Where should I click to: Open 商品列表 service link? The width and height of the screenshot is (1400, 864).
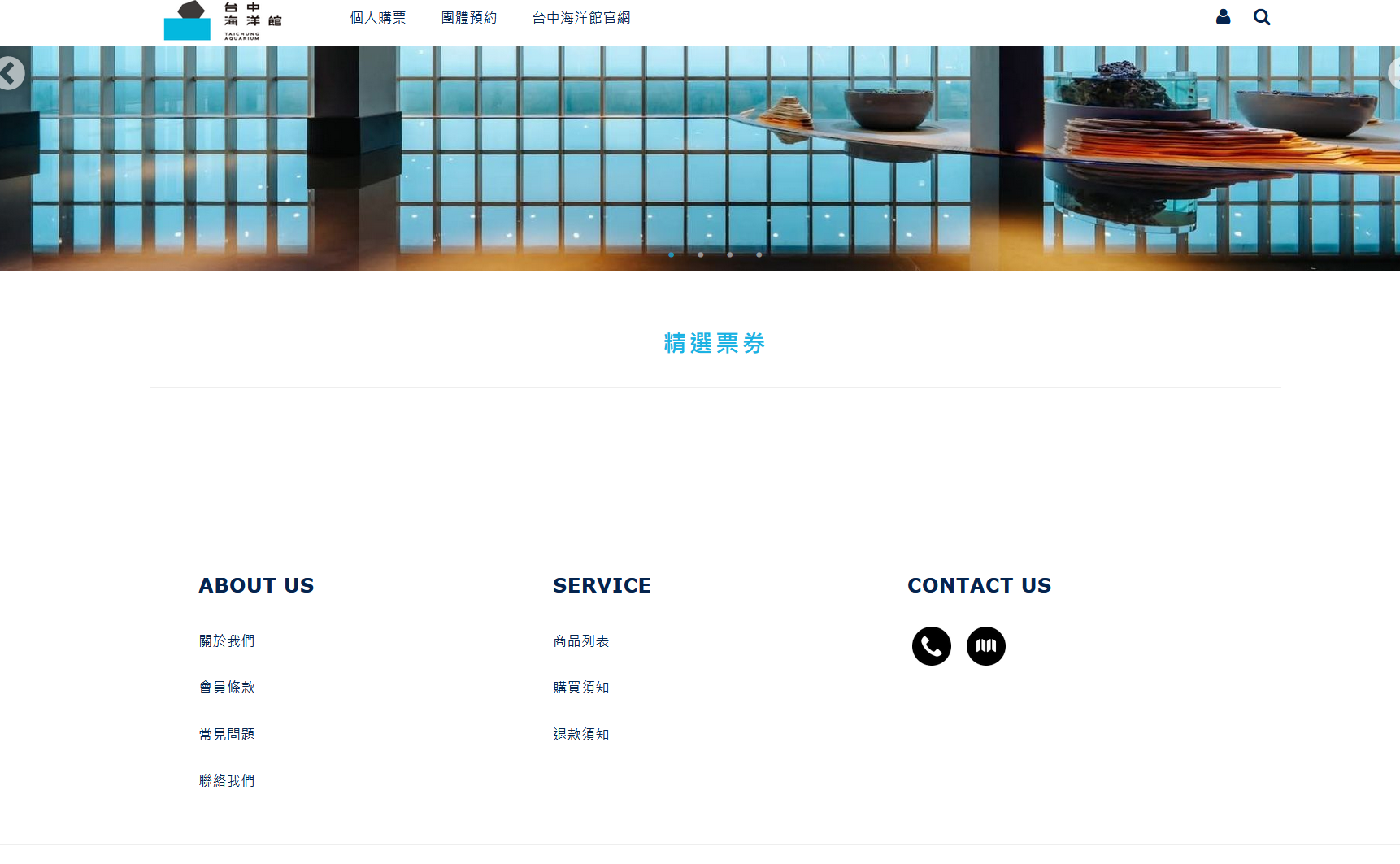(x=580, y=641)
